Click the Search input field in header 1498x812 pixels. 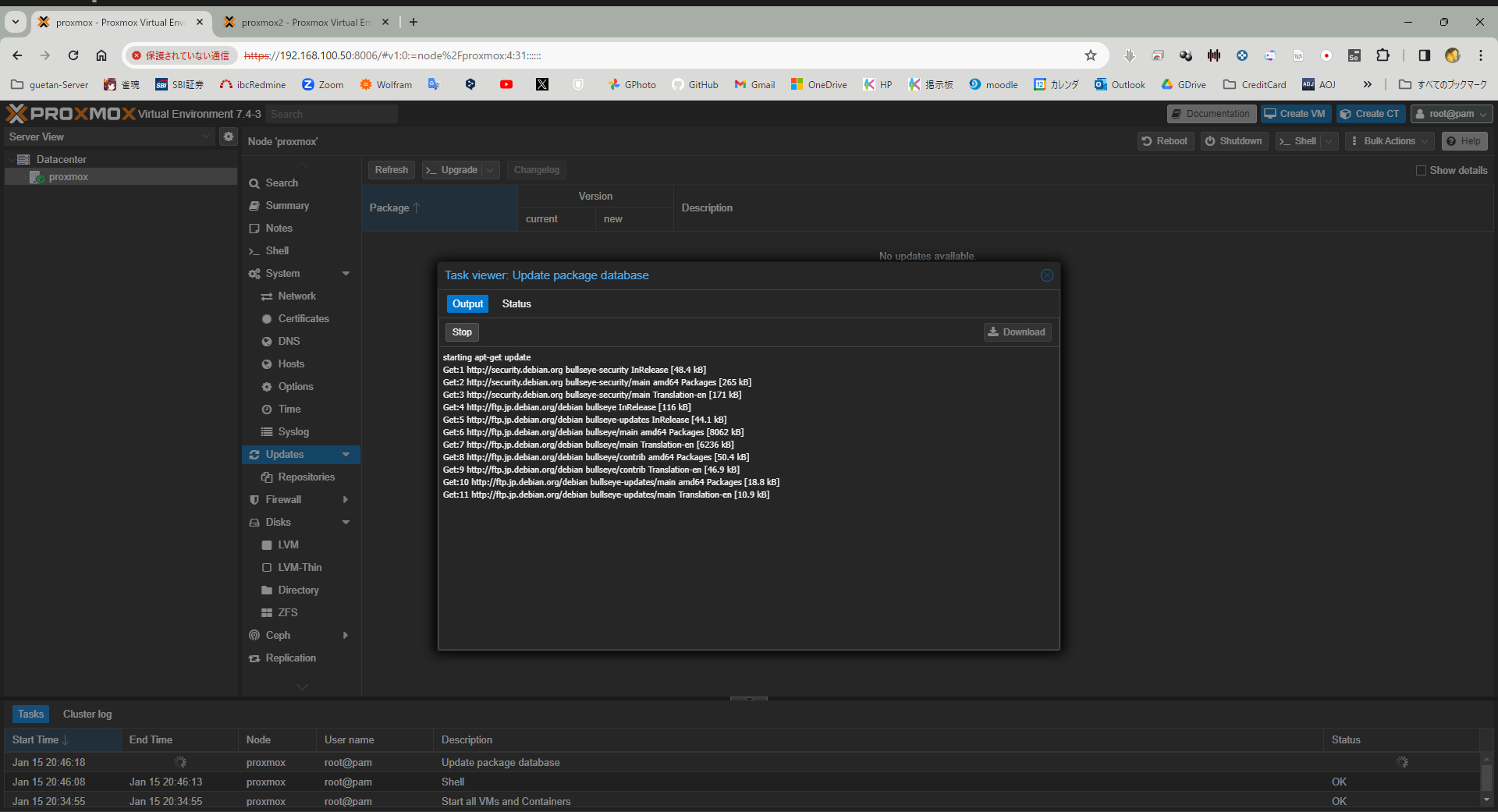332,114
